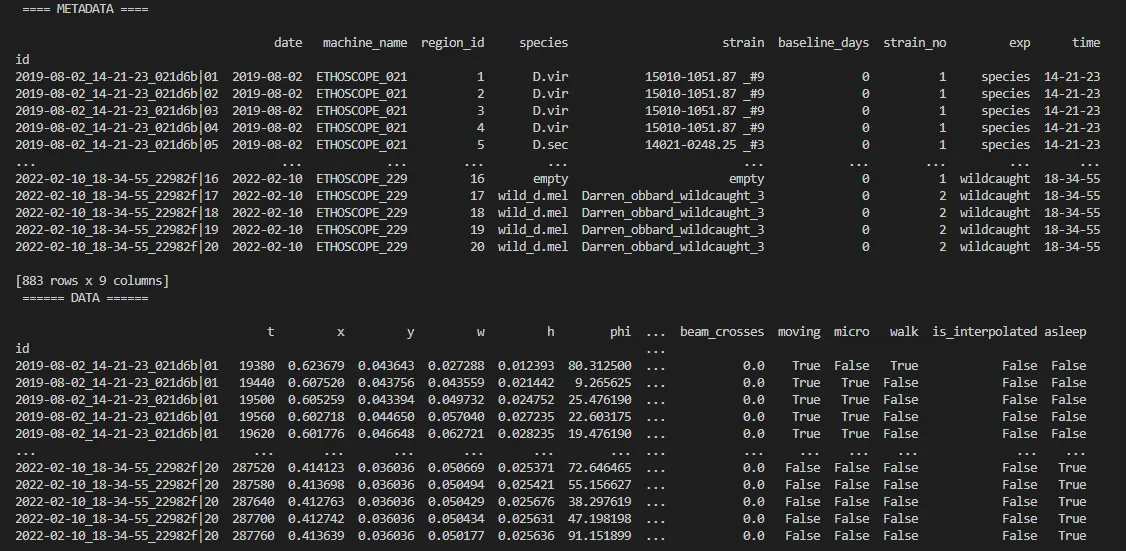Click the strain column header
Image resolution: width=1126 pixels, height=551 pixels.
[x=743, y=42]
